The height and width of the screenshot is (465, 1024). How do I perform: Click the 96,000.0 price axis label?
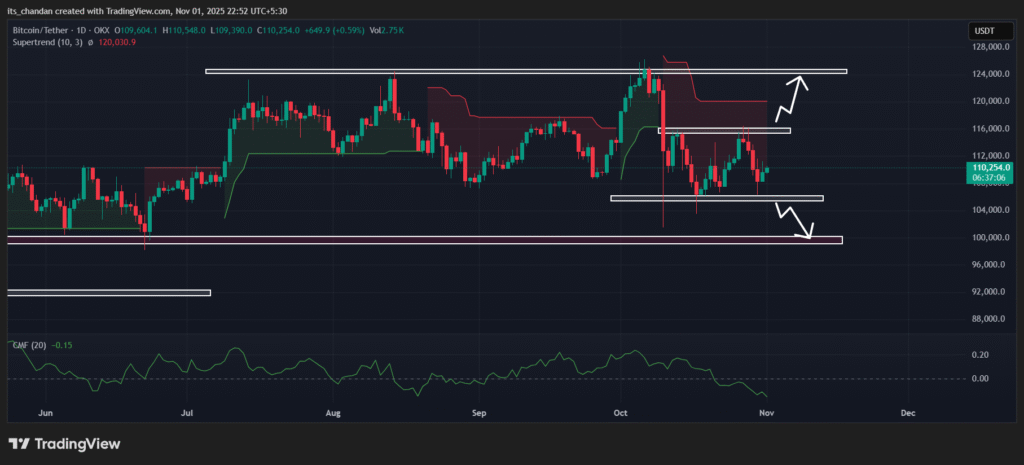point(987,265)
